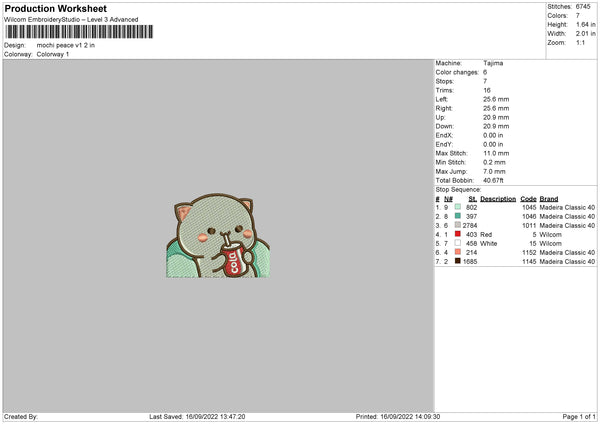Image resolution: width=600 pixels, height=424 pixels.
Task: Click the 'Description' column header
Action: click(498, 199)
